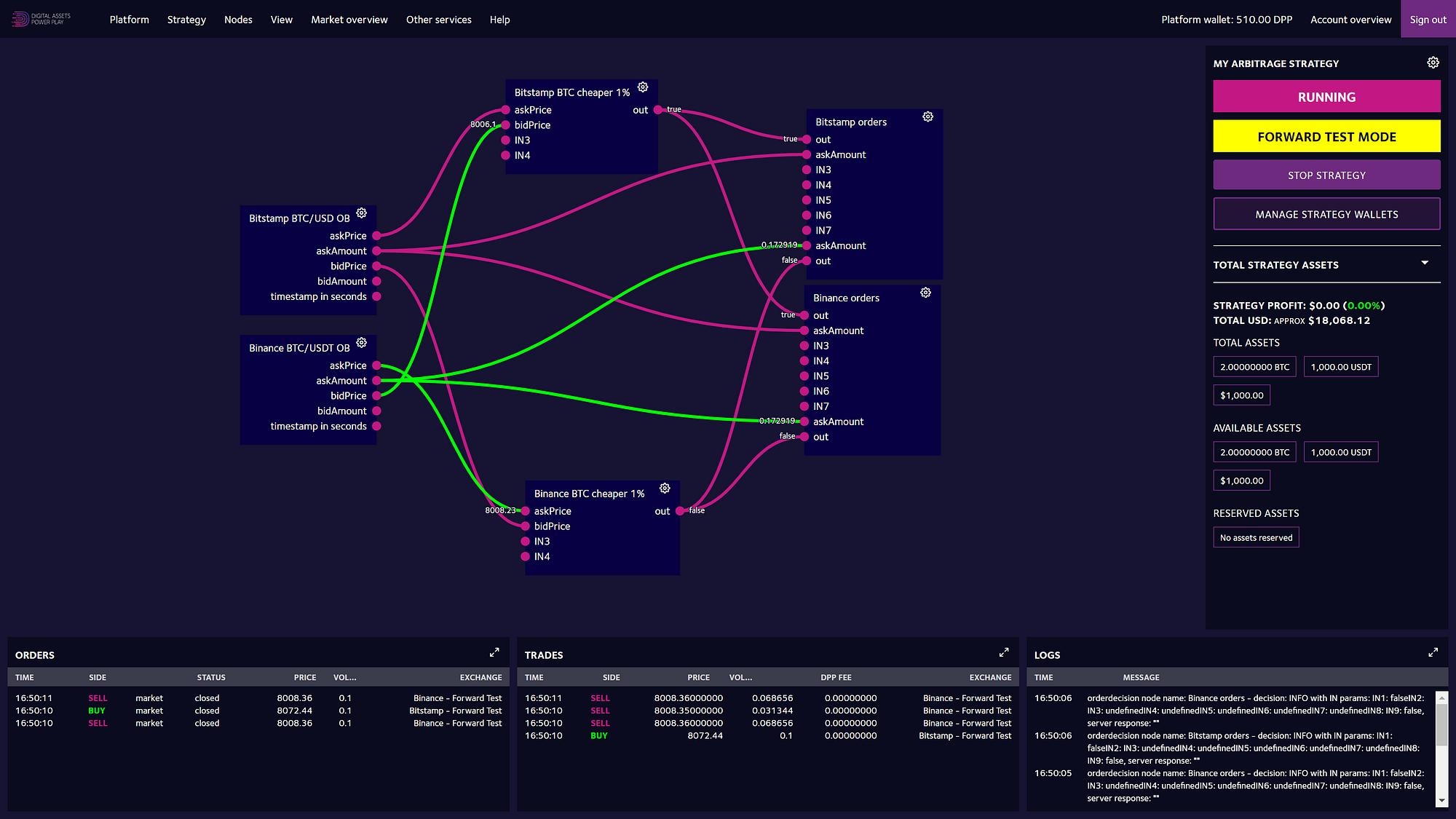Open the Nodes menu

[x=238, y=20]
